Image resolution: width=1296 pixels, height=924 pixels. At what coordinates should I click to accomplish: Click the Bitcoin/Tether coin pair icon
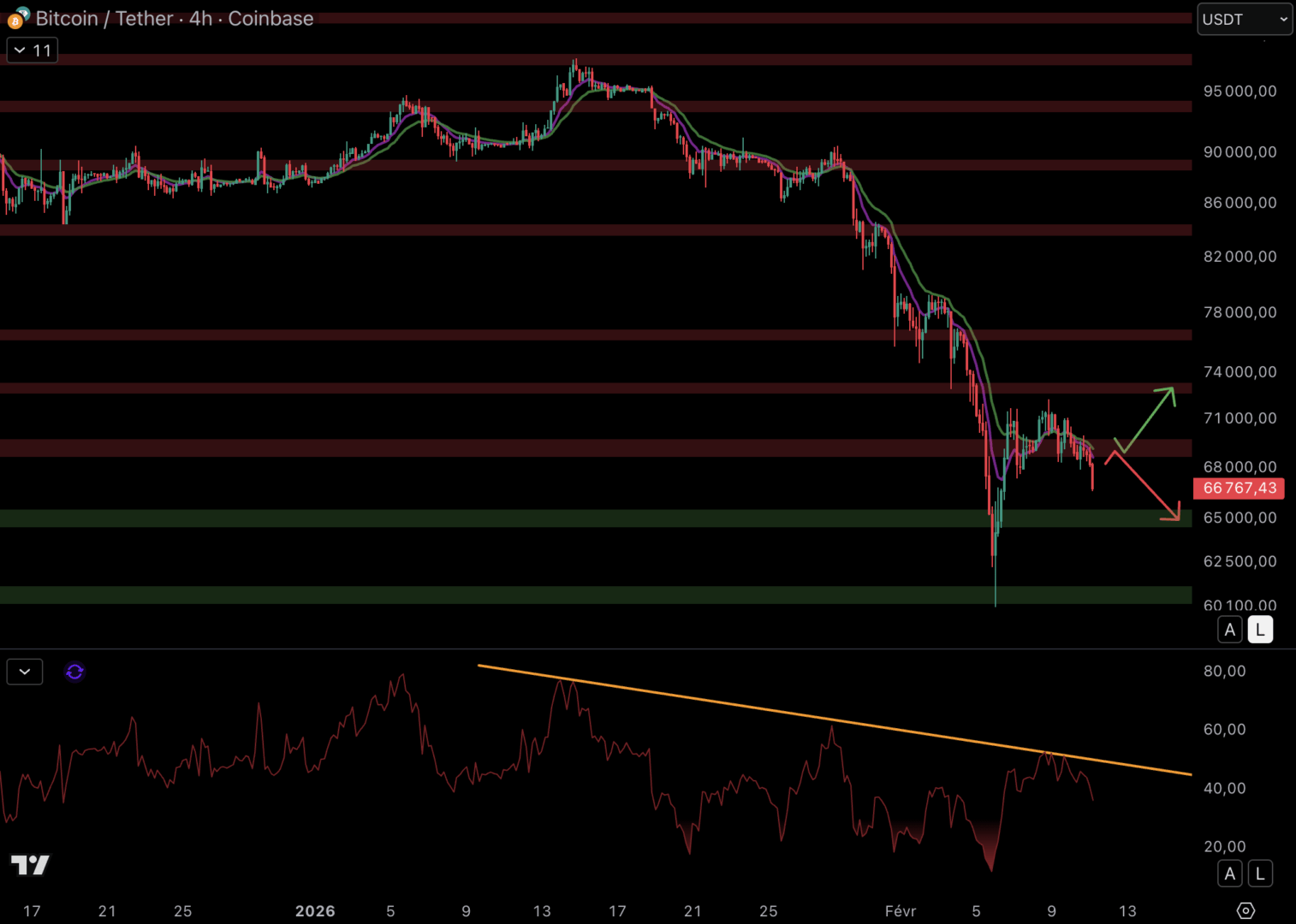[17, 18]
